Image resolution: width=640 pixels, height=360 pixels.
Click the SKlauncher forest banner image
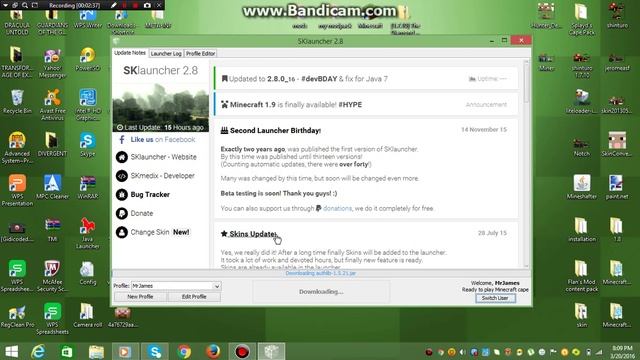click(x=161, y=107)
